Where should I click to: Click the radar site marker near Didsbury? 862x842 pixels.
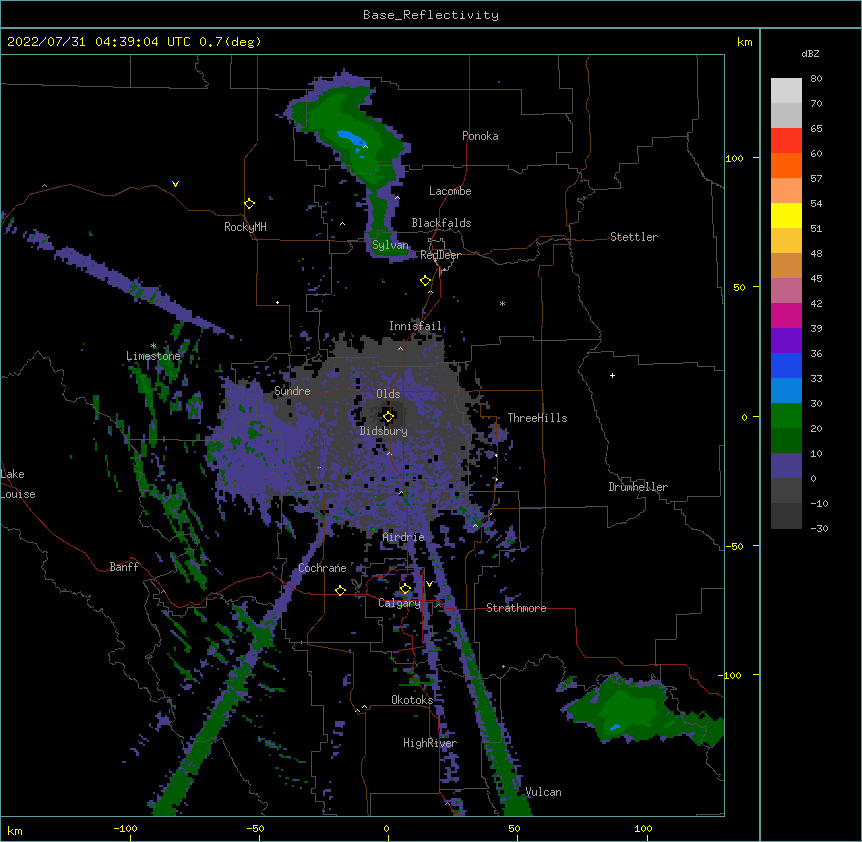tap(388, 417)
